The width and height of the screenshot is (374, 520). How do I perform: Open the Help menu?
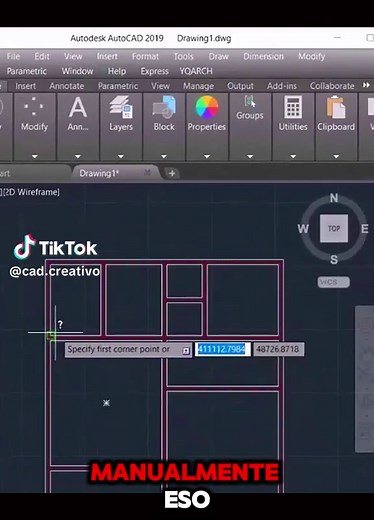point(117,71)
